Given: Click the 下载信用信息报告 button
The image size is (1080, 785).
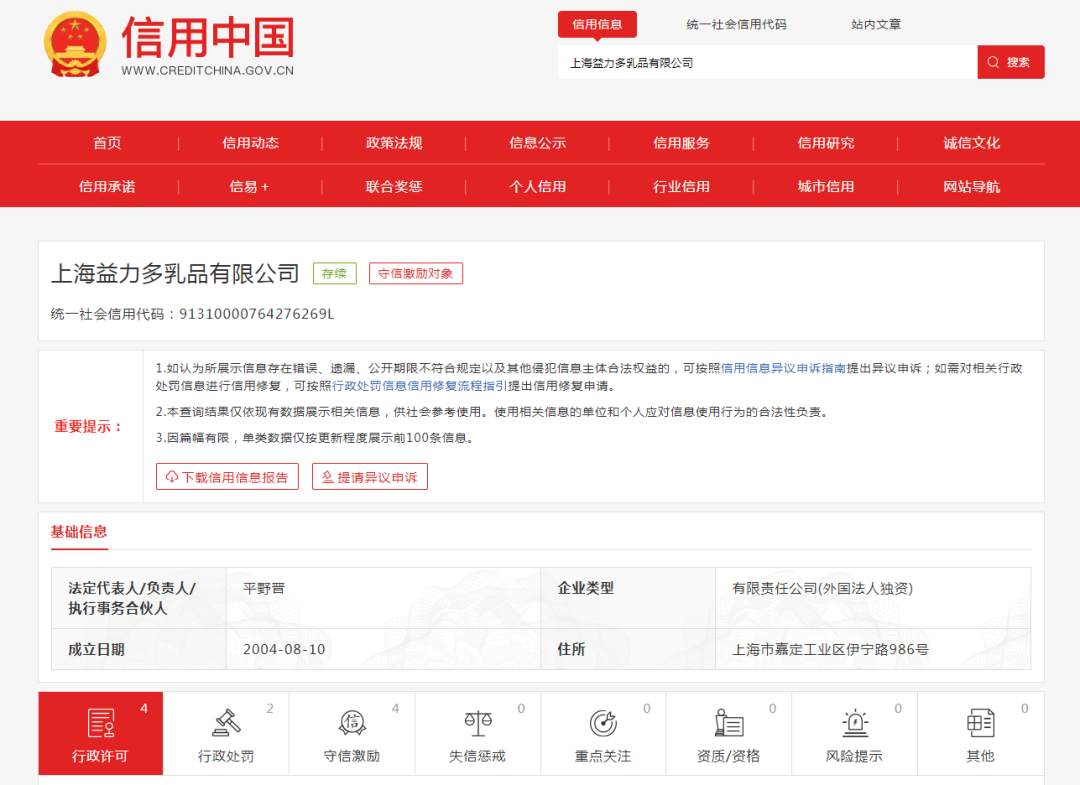Looking at the screenshot, I should [227, 477].
